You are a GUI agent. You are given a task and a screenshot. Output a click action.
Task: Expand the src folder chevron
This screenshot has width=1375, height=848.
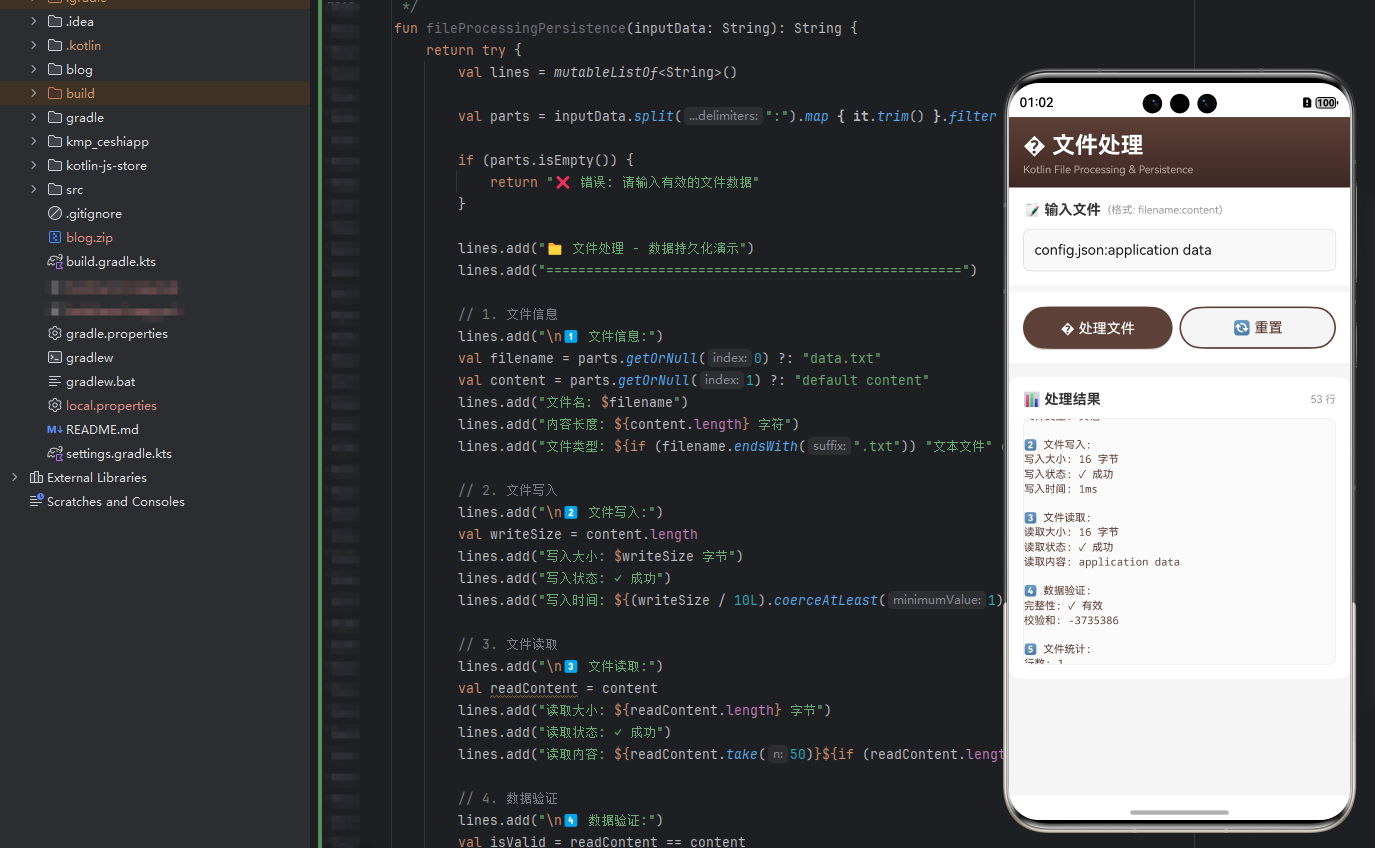[x=34, y=189]
